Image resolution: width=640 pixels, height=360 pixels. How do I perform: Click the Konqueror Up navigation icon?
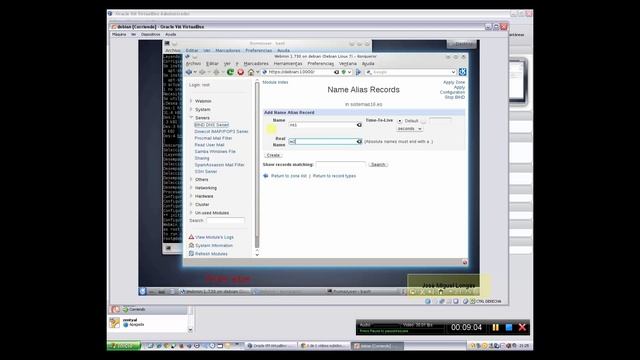coord(216,72)
